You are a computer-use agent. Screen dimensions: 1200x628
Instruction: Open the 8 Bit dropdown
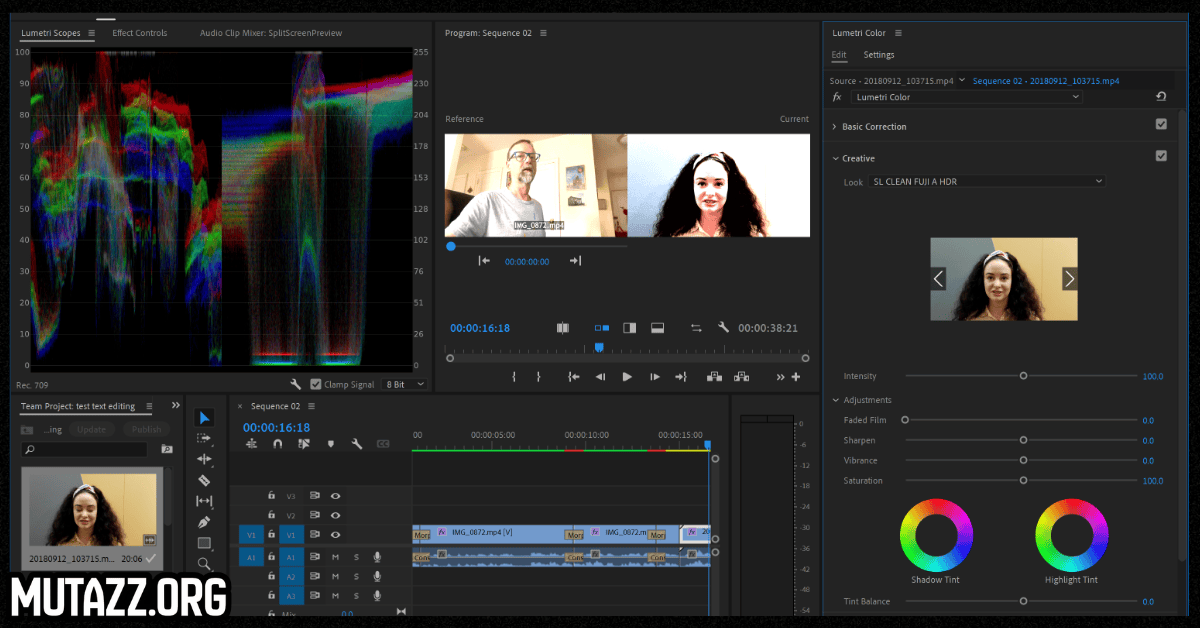pos(405,384)
